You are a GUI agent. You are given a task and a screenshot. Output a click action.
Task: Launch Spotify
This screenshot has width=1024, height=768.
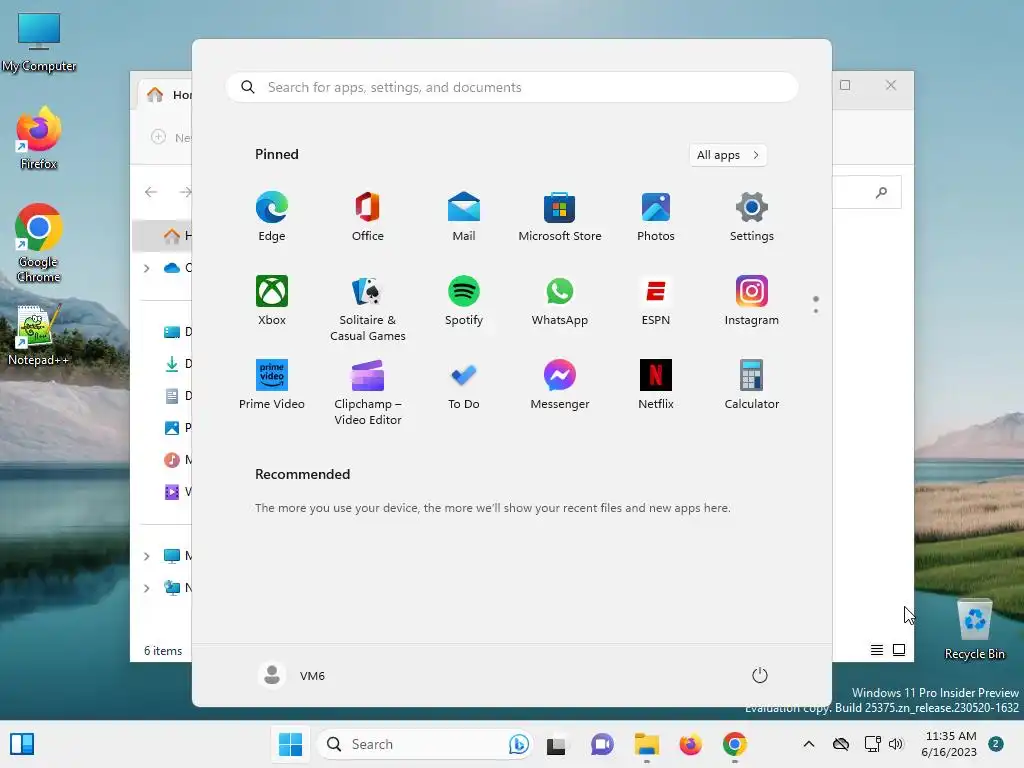[x=464, y=300]
